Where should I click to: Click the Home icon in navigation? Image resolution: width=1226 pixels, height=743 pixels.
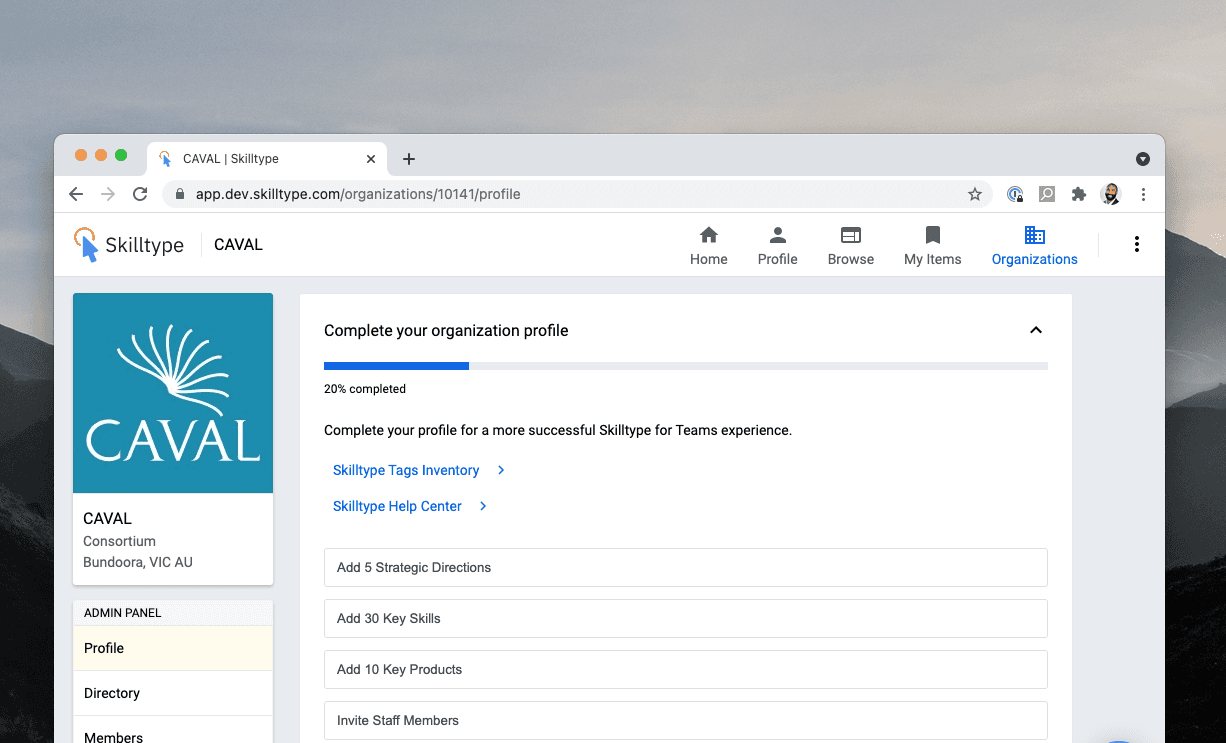pos(708,236)
